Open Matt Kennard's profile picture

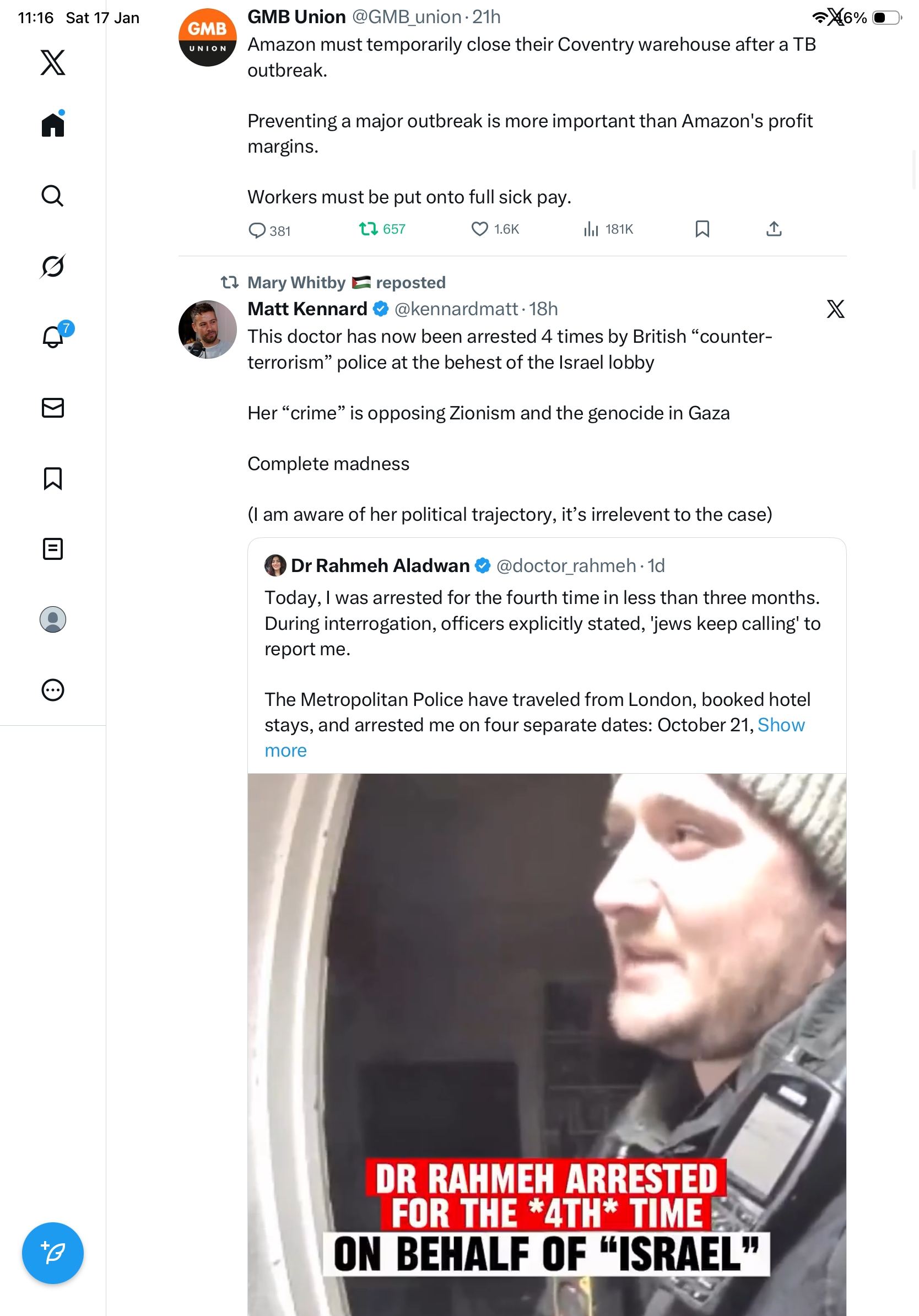[x=207, y=330]
